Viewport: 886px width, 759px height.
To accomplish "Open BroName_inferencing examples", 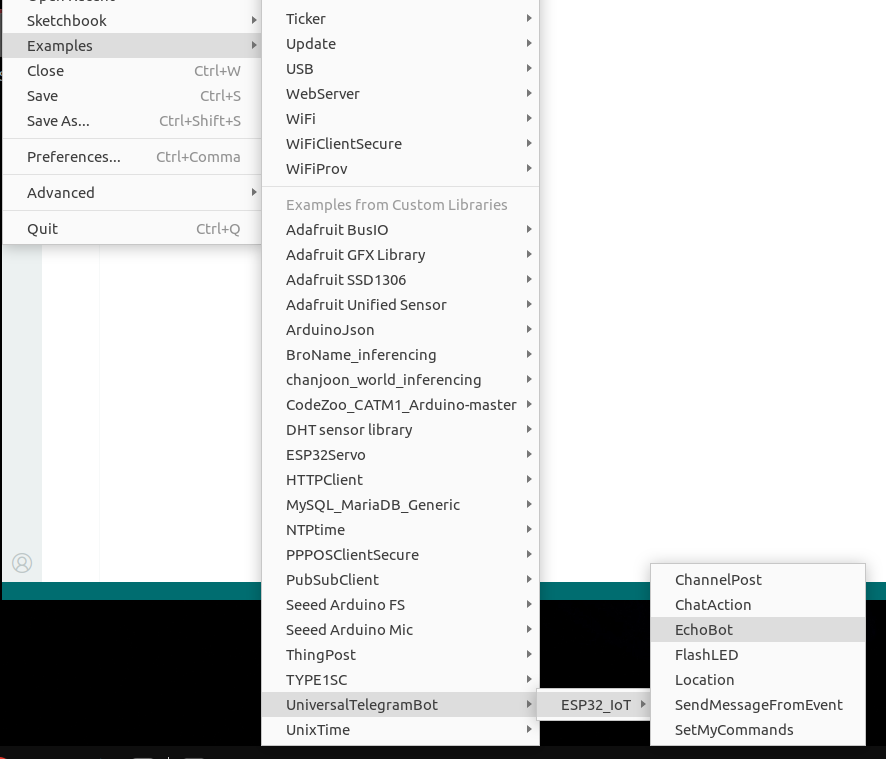I will click(401, 354).
